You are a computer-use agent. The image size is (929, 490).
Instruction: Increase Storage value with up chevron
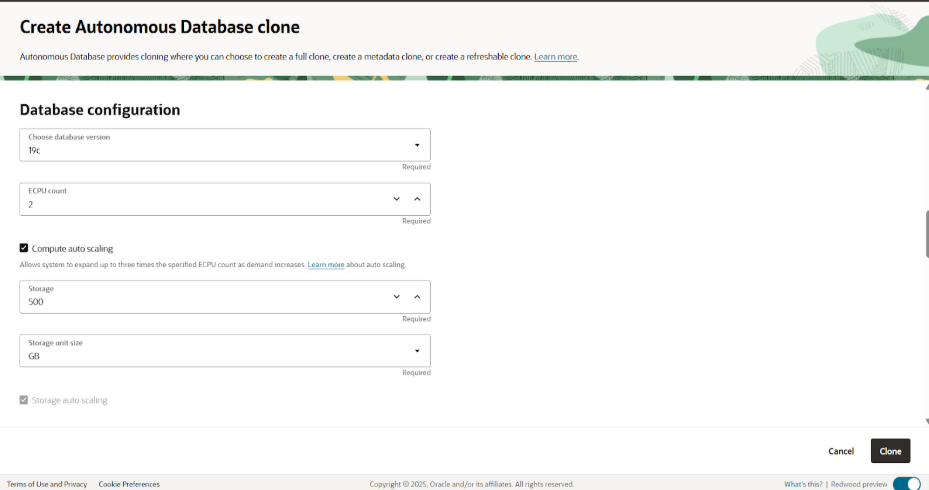click(x=417, y=297)
